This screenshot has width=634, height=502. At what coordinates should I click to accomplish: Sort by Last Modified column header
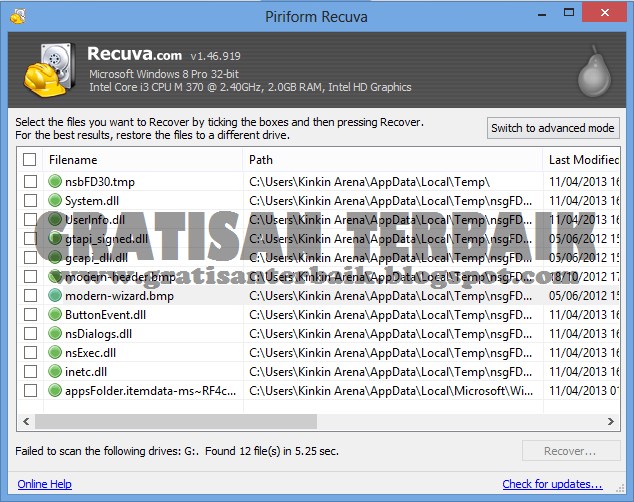581,160
